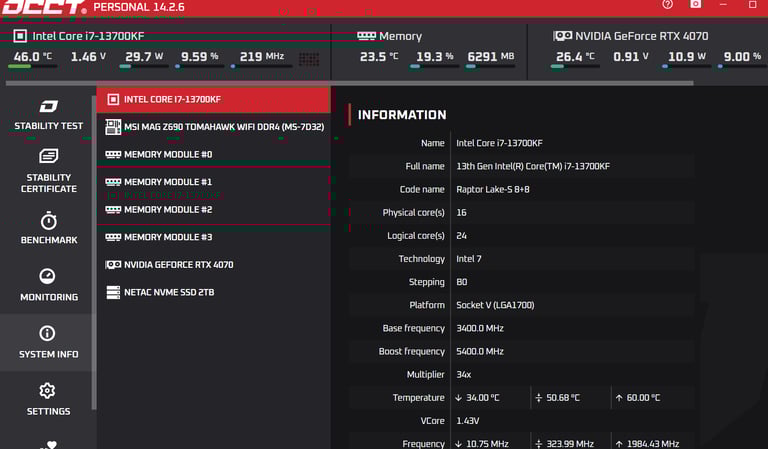This screenshot has height=449, width=768.
Task: Click the memory used value 6291 MB
Action: coord(491,57)
